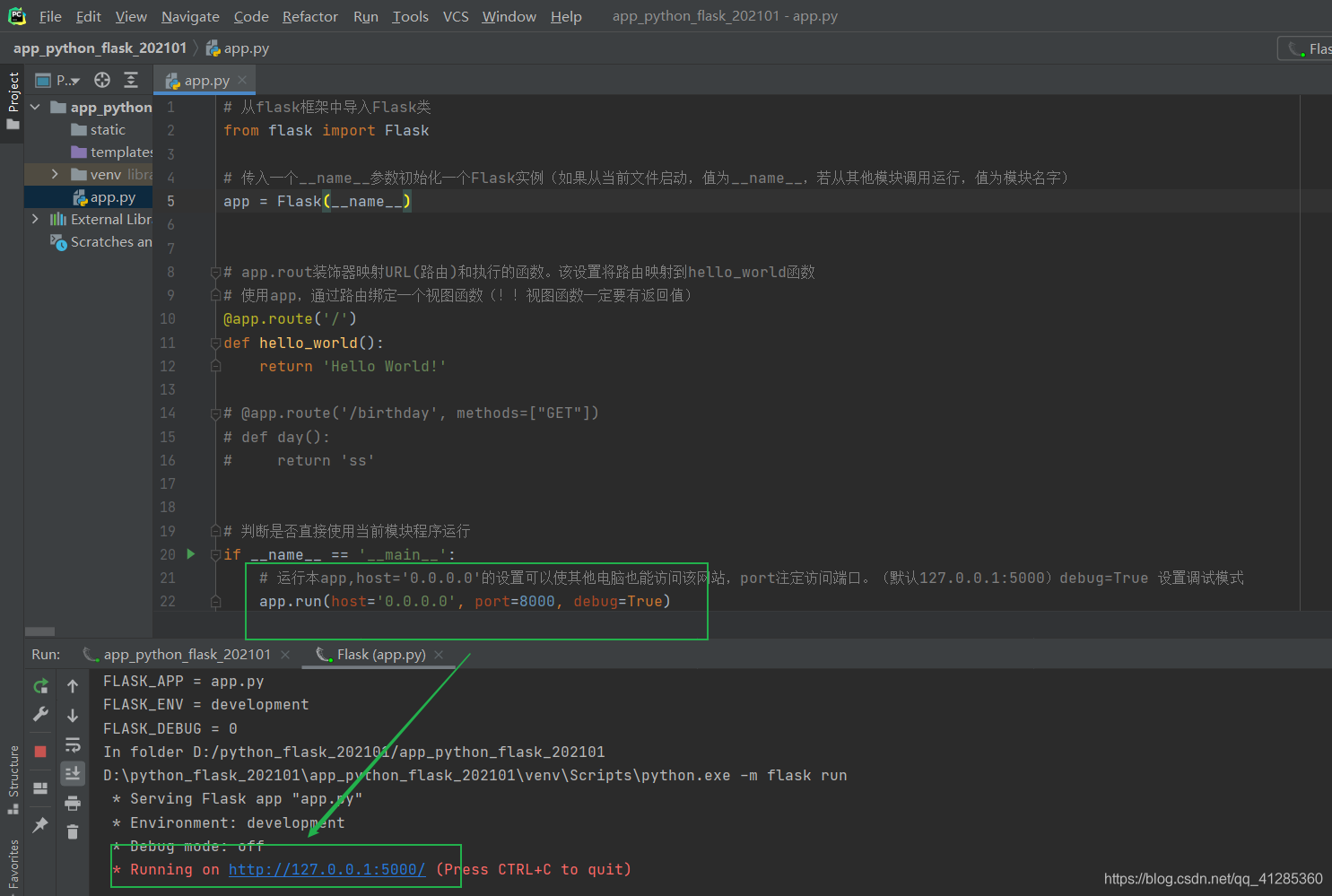Image resolution: width=1332 pixels, height=896 pixels.
Task: Select the static folder
Action: click(x=99, y=129)
